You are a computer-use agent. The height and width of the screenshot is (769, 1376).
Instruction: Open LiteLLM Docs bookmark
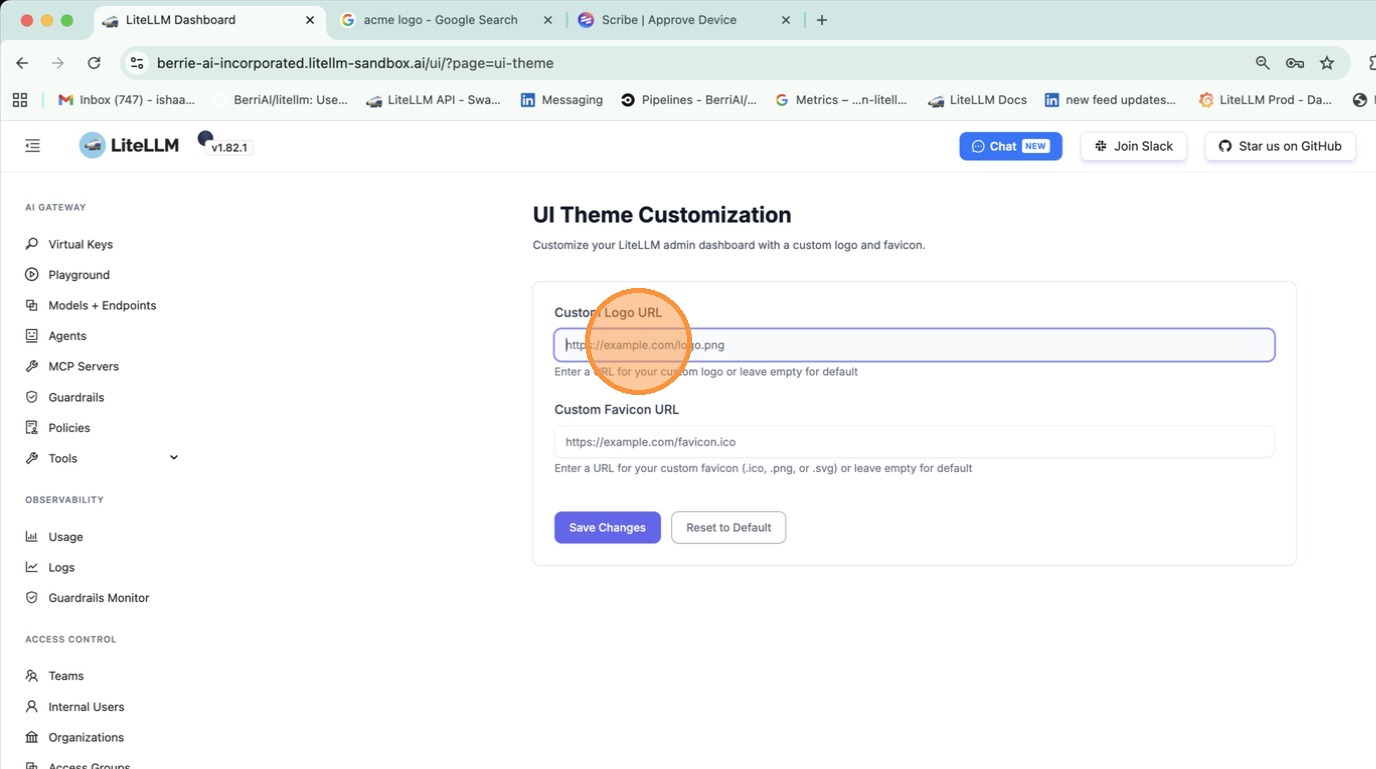[977, 100]
